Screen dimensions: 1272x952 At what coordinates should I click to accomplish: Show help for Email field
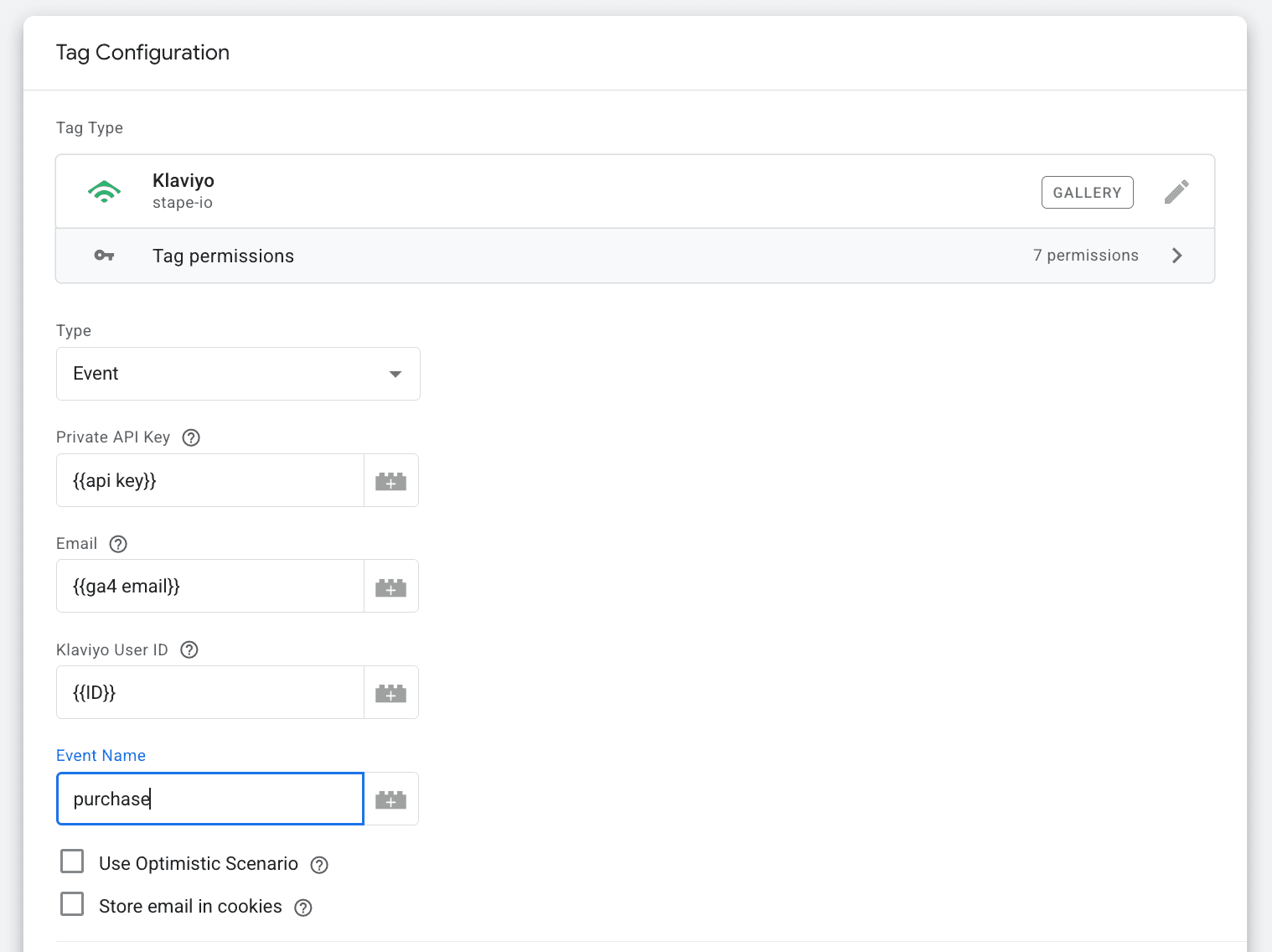tap(118, 544)
